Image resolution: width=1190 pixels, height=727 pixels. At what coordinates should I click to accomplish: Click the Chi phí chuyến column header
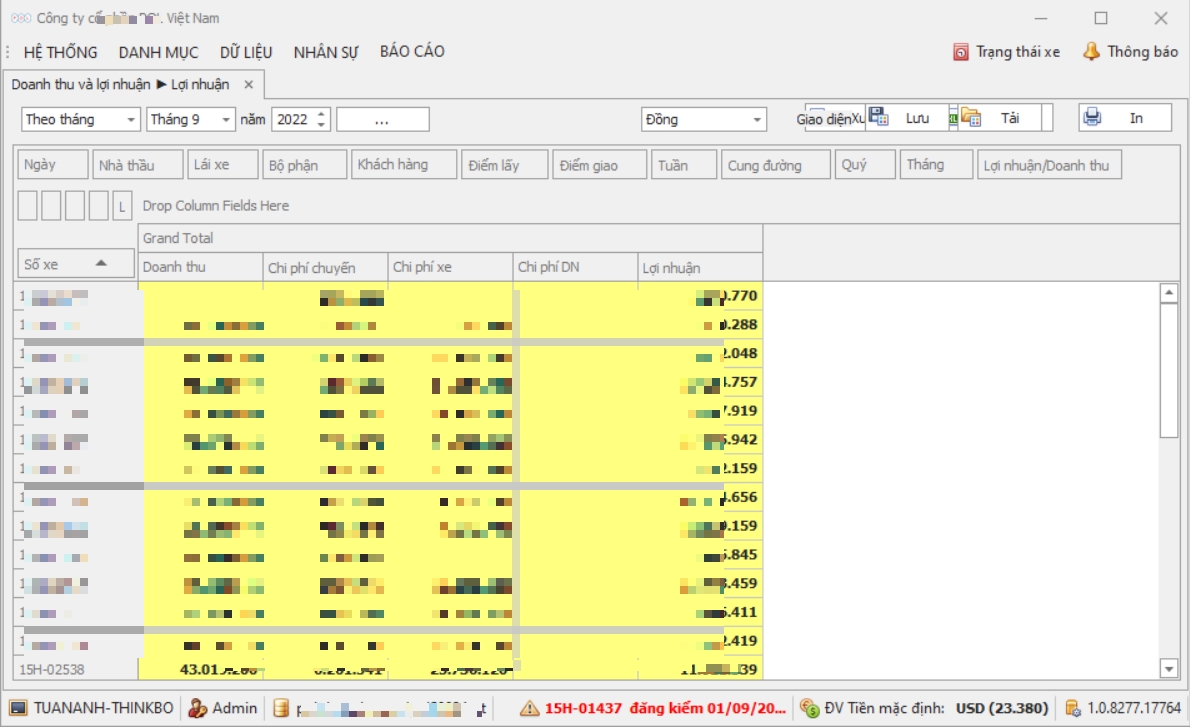[325, 267]
